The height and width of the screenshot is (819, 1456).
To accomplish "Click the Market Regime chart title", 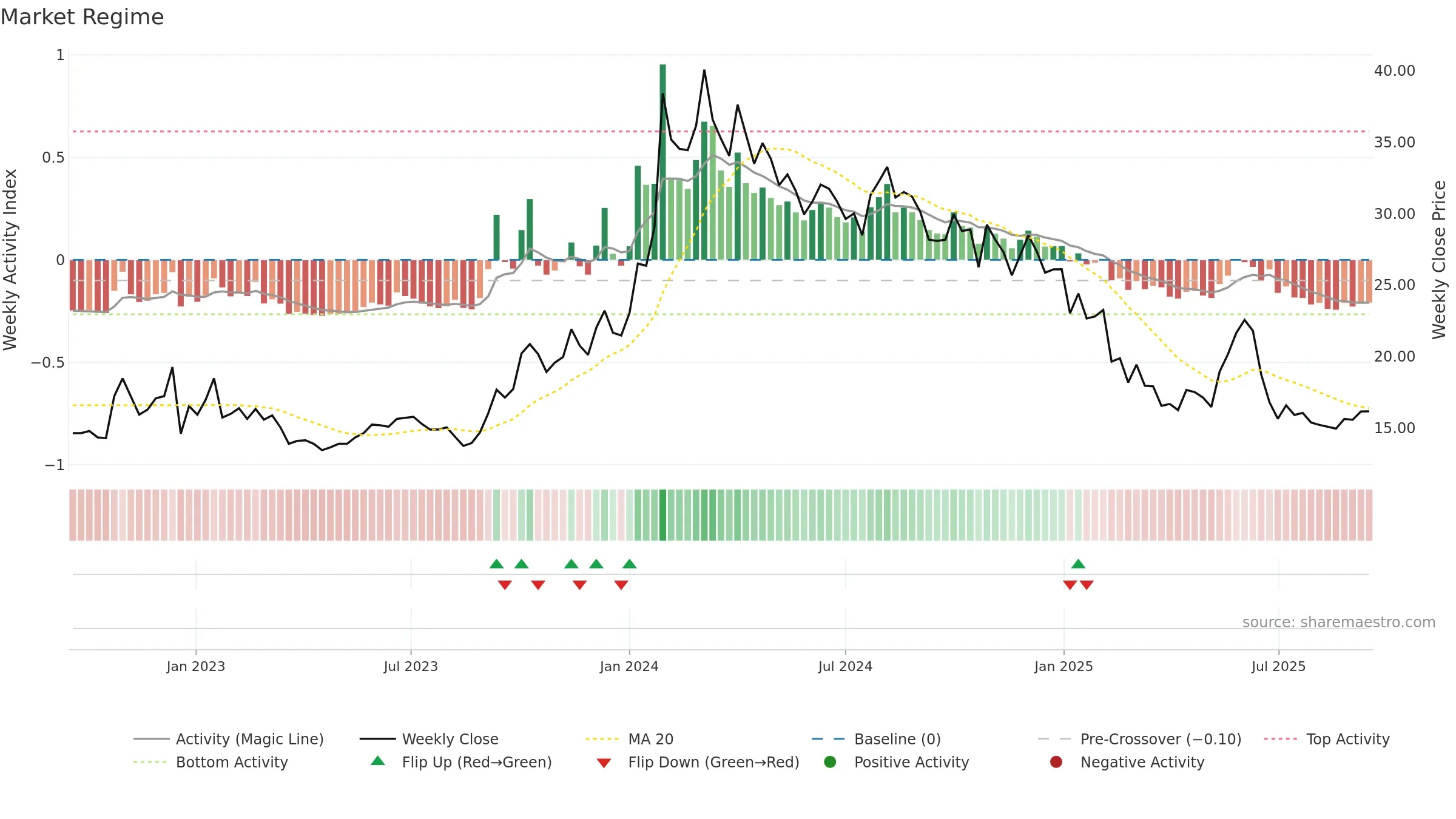I will pos(82,17).
